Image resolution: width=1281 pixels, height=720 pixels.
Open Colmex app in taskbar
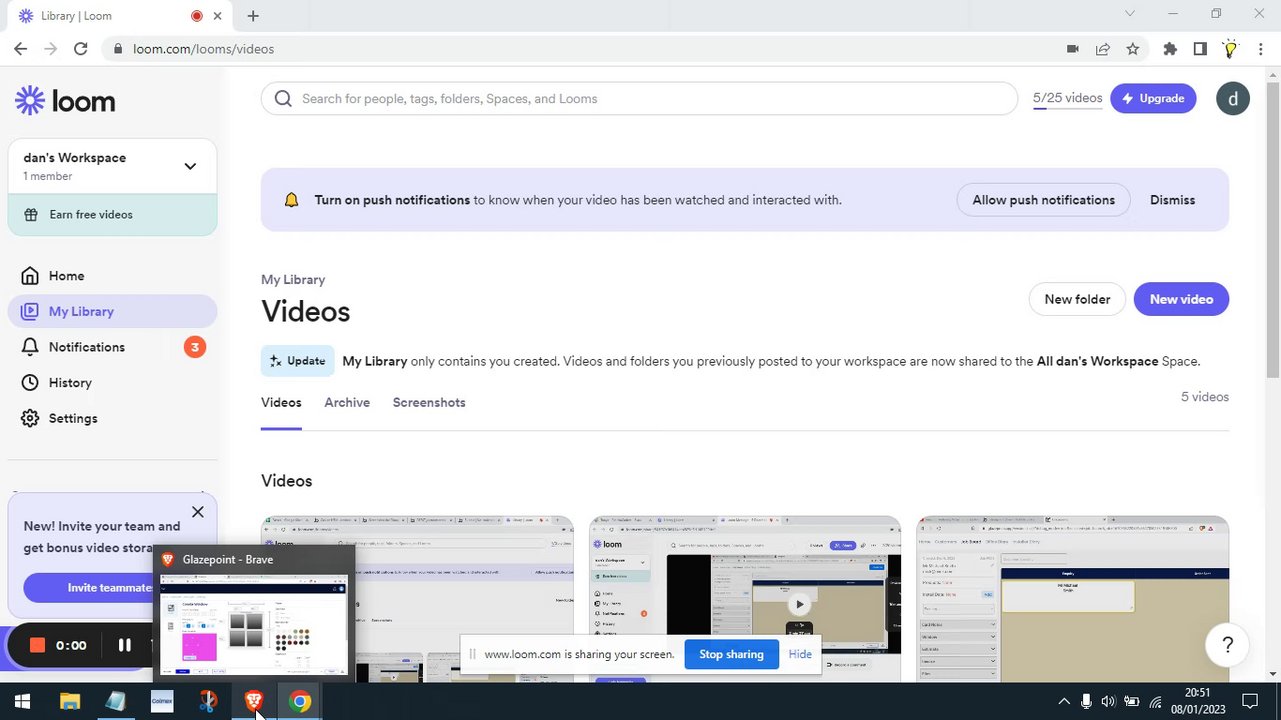click(161, 701)
